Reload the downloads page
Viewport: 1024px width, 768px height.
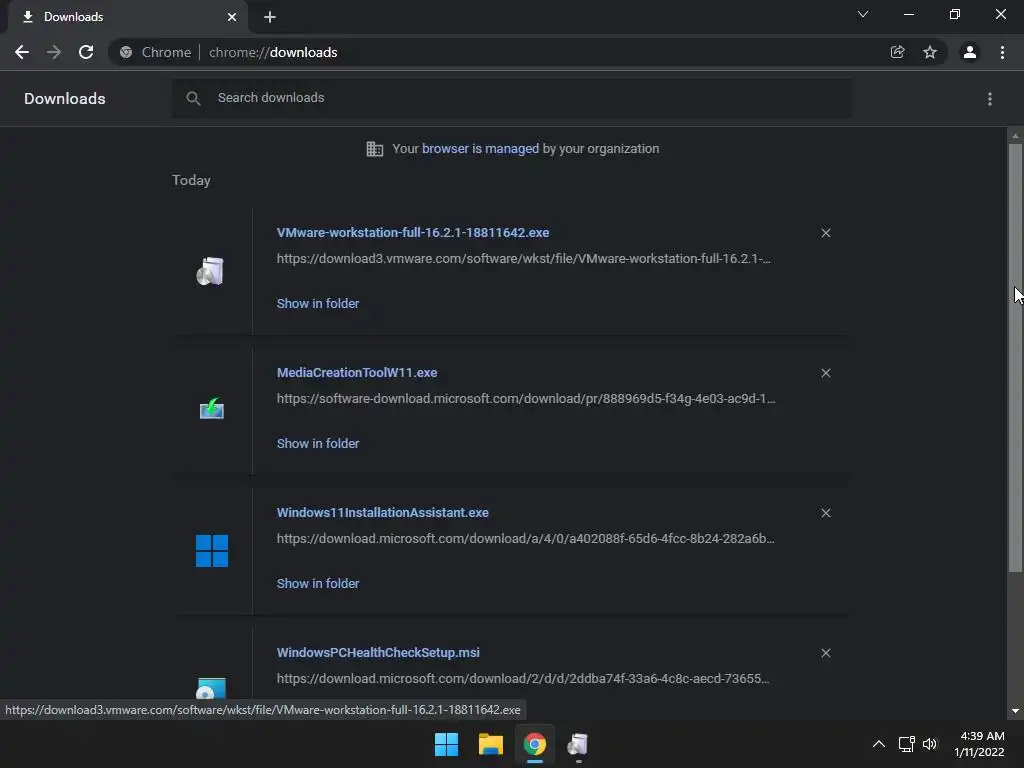86,52
